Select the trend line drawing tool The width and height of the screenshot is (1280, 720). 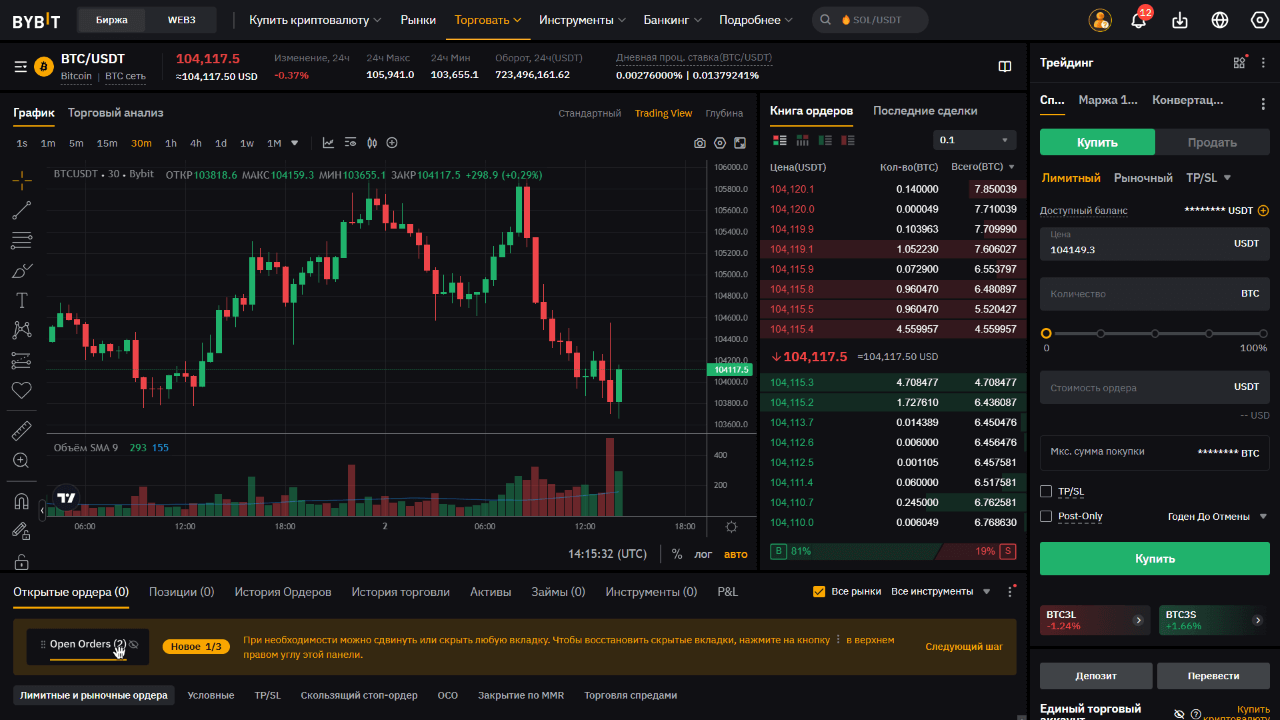(x=21, y=210)
